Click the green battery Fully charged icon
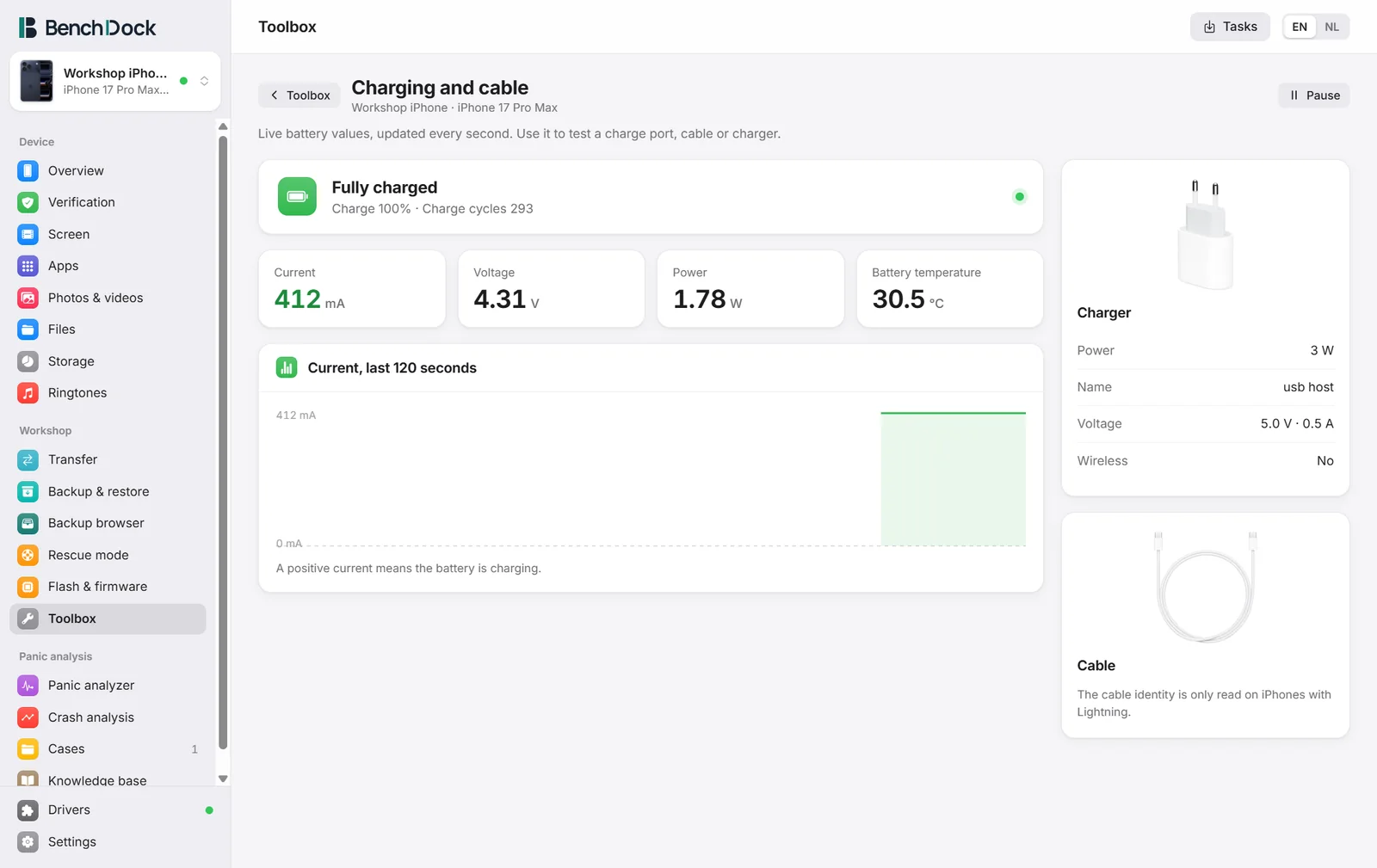 click(297, 196)
